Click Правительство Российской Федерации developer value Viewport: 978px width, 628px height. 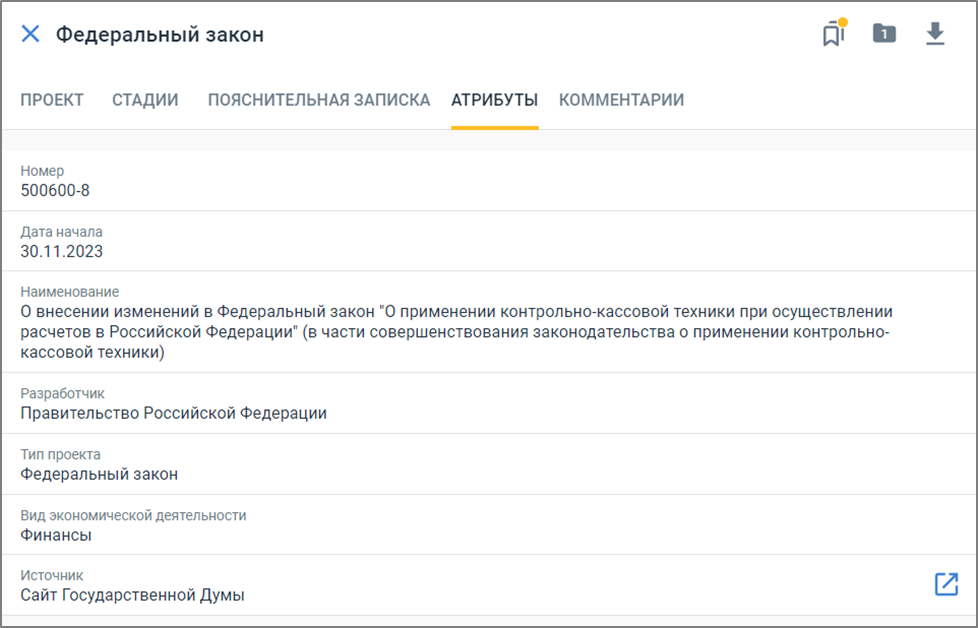pos(173,413)
